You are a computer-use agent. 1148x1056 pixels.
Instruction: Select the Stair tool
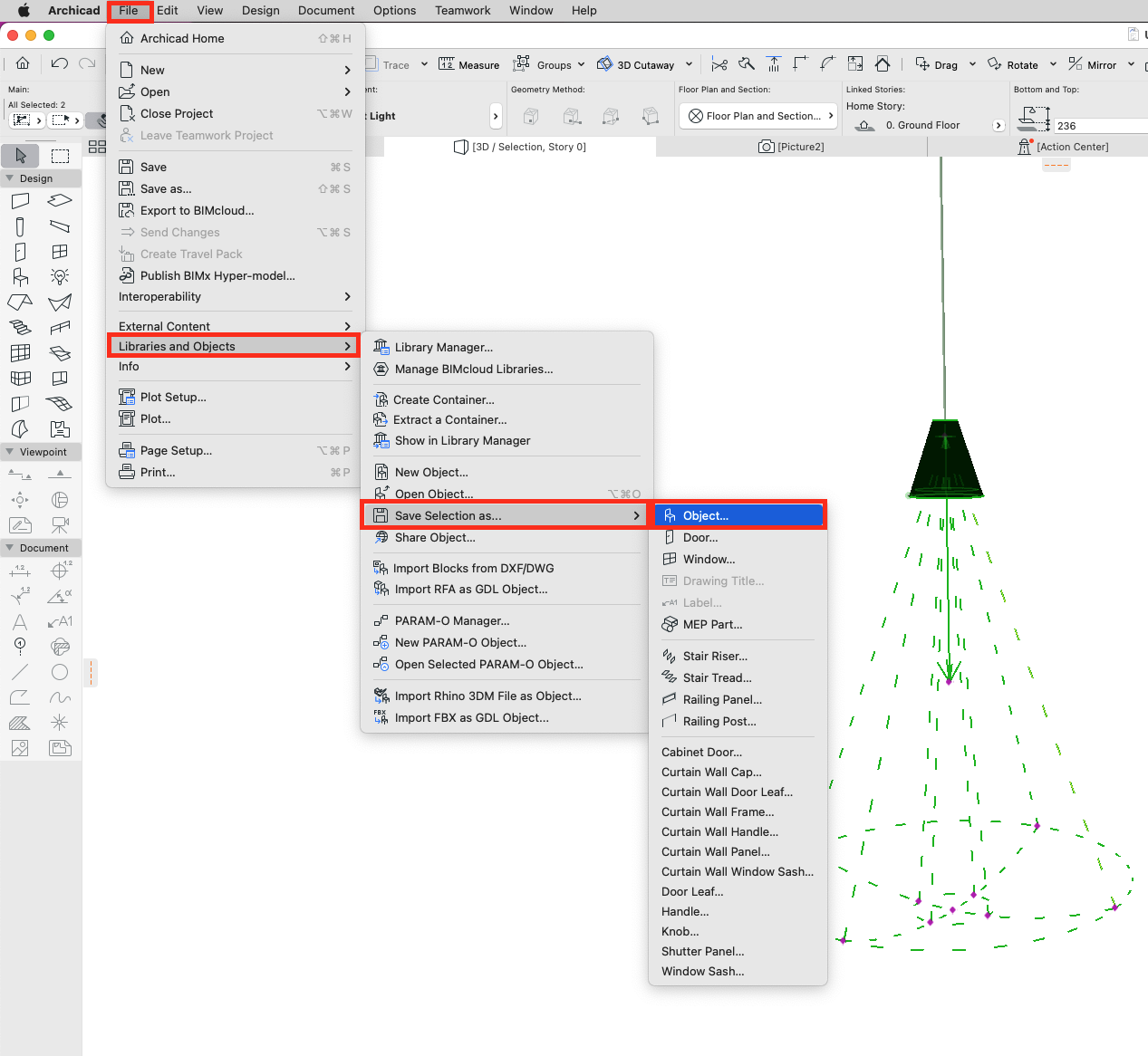click(x=20, y=328)
